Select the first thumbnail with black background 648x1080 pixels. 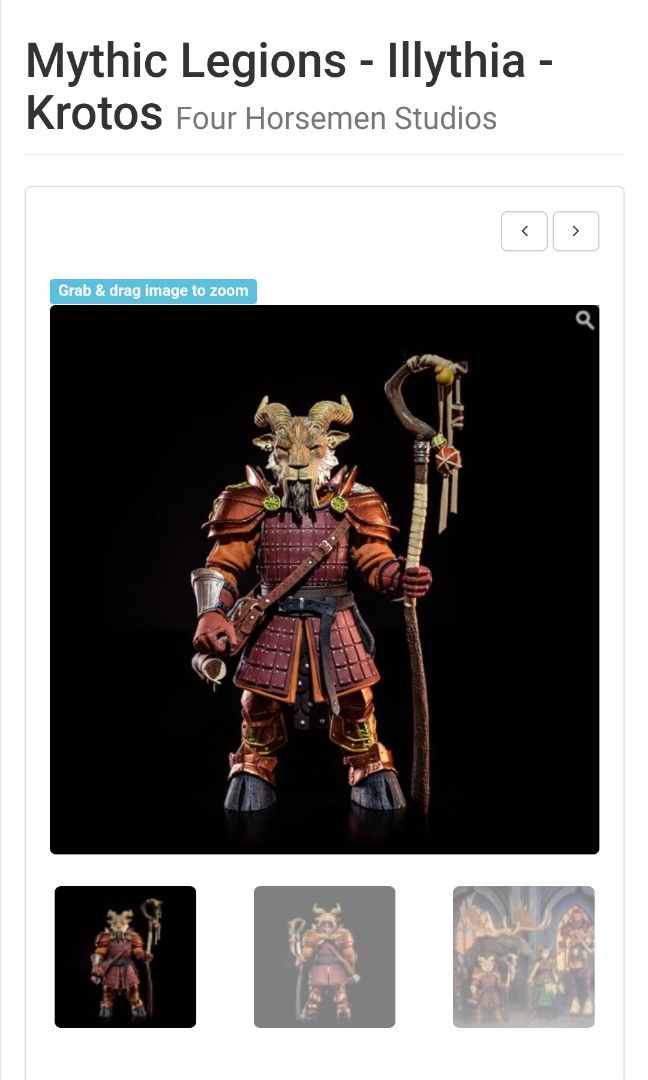point(125,957)
